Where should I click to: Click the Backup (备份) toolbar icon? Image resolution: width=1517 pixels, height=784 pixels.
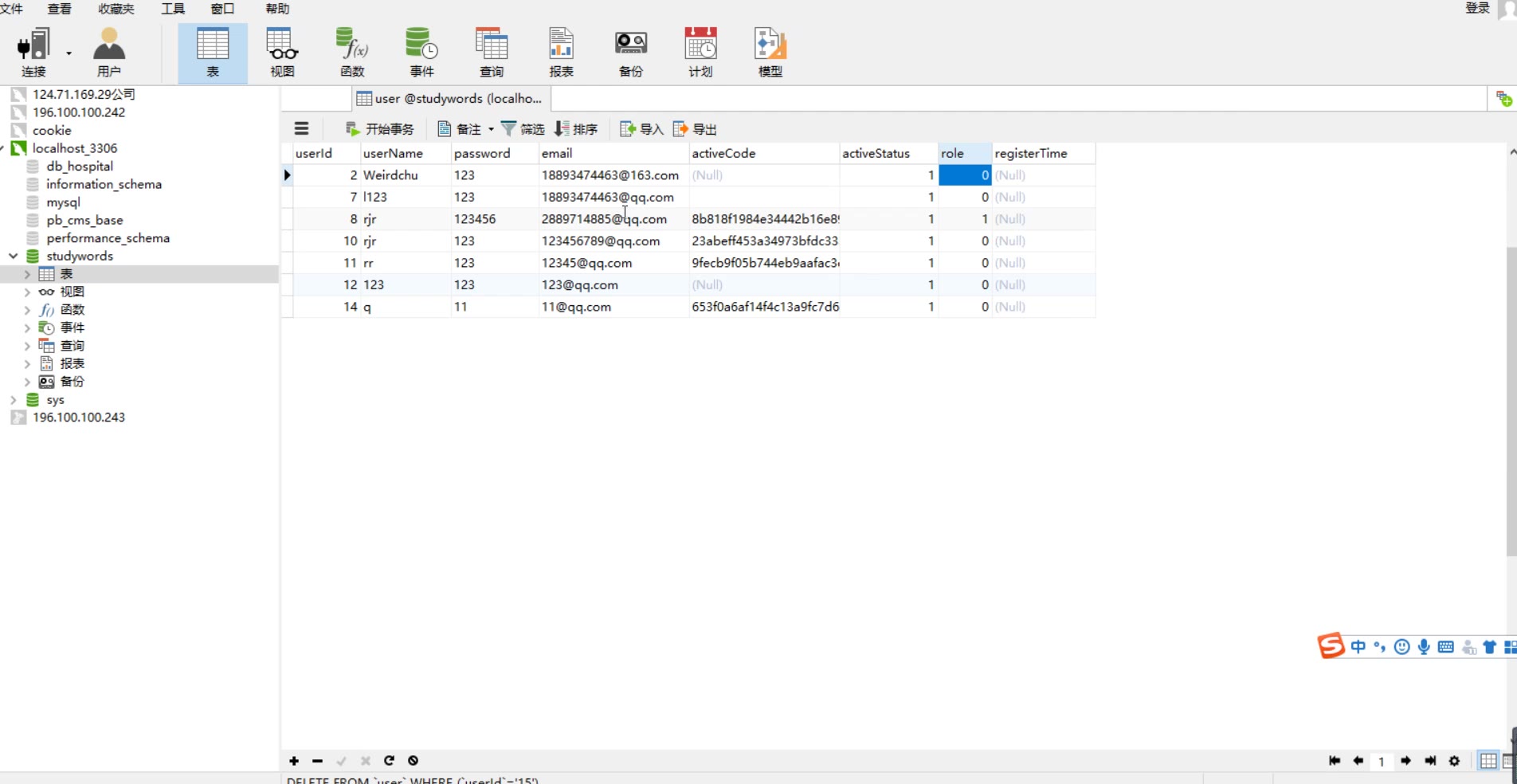tap(631, 52)
